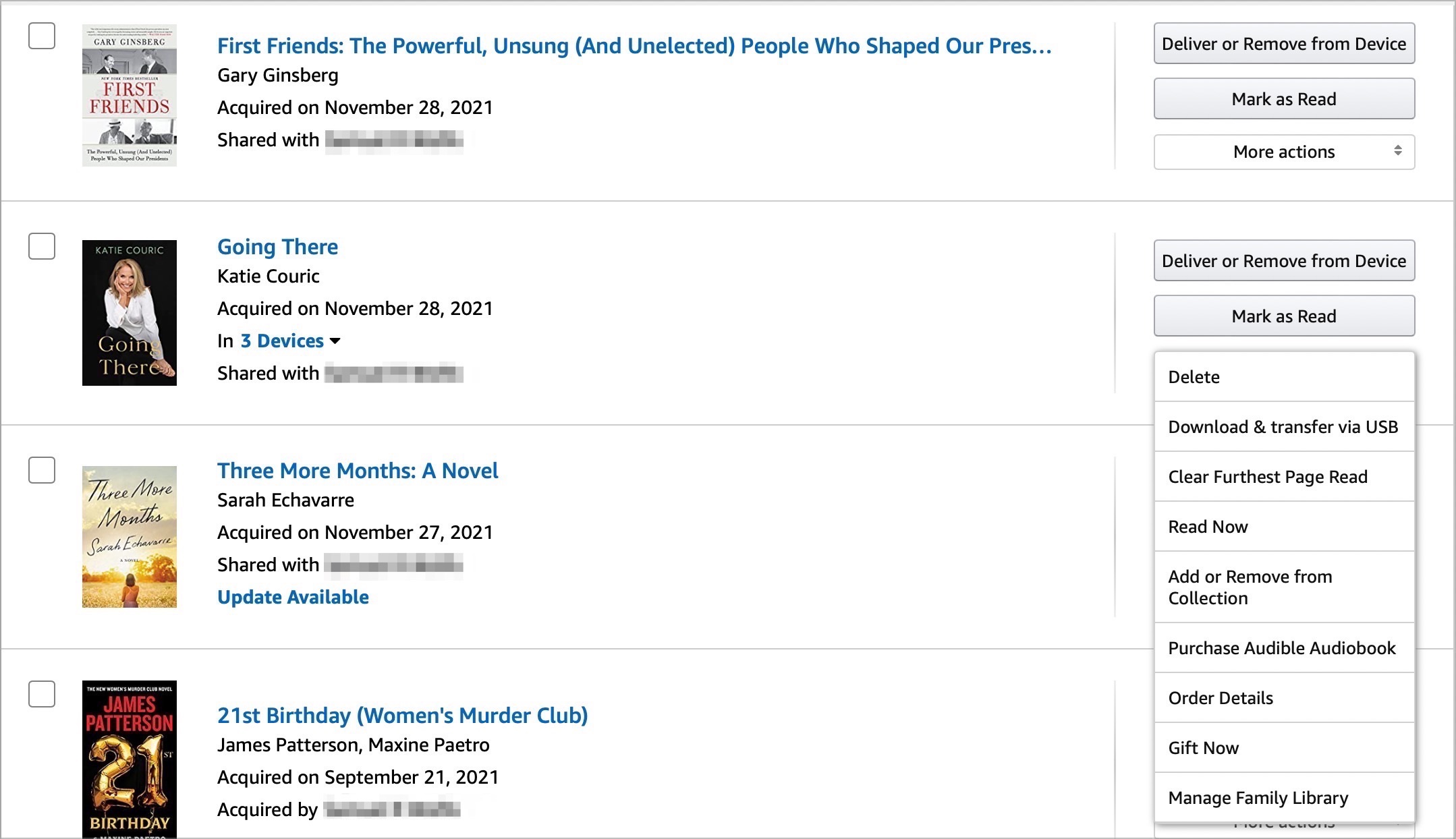
Task: Click Purchase Audible Audiobook in More actions menu
Action: 1283,648
